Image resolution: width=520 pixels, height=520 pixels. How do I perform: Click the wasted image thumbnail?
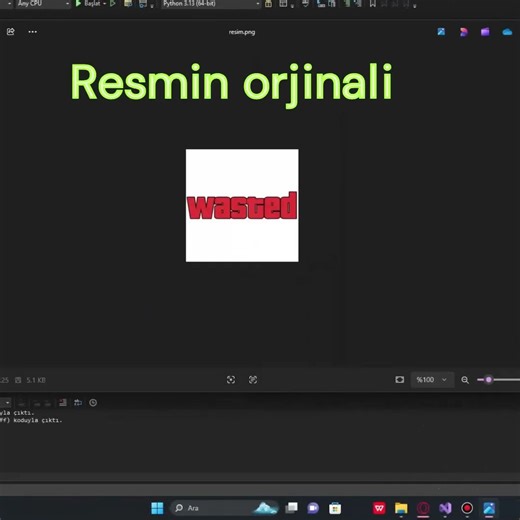[x=242, y=205]
